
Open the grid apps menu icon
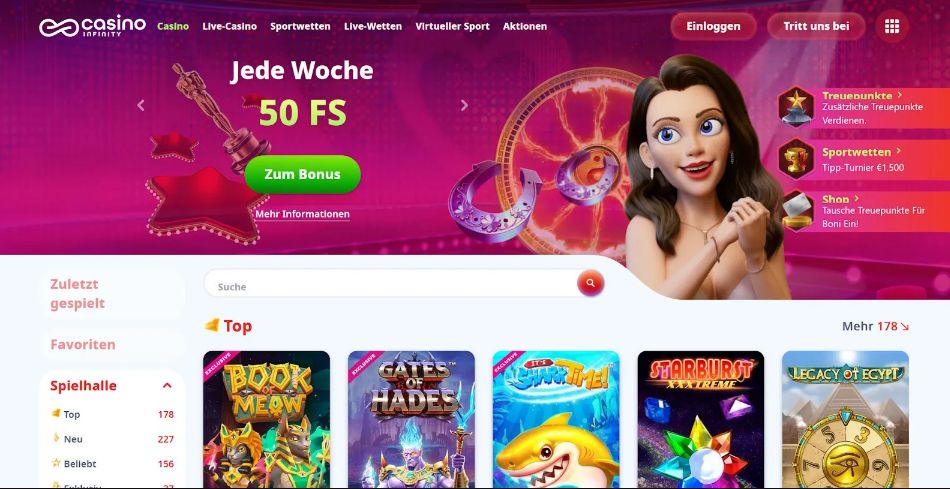892,27
